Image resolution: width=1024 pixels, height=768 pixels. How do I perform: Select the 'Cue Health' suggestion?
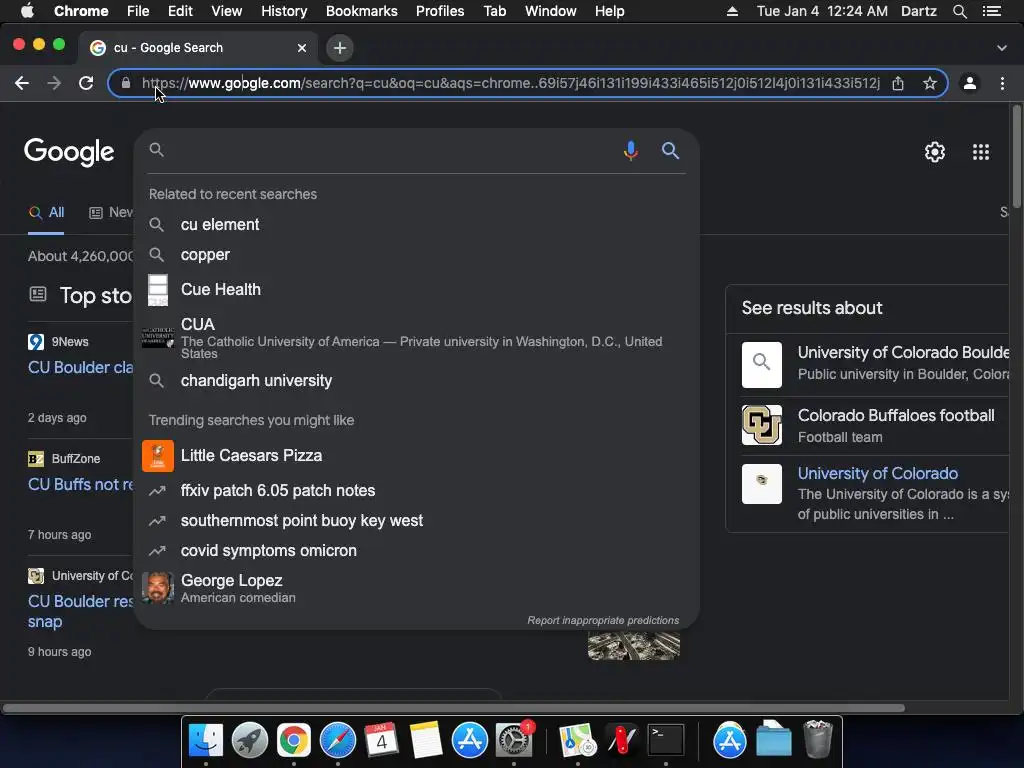[x=417, y=290]
